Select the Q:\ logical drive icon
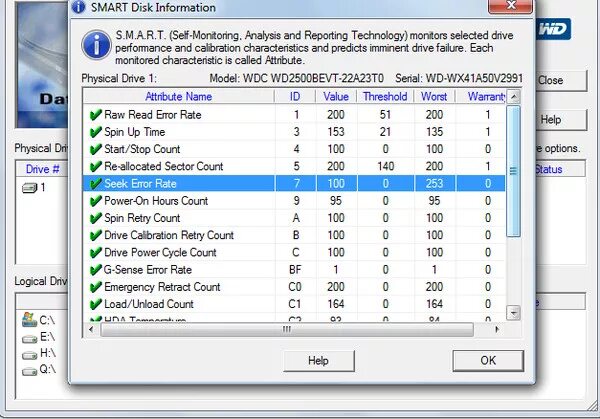 click(29, 371)
